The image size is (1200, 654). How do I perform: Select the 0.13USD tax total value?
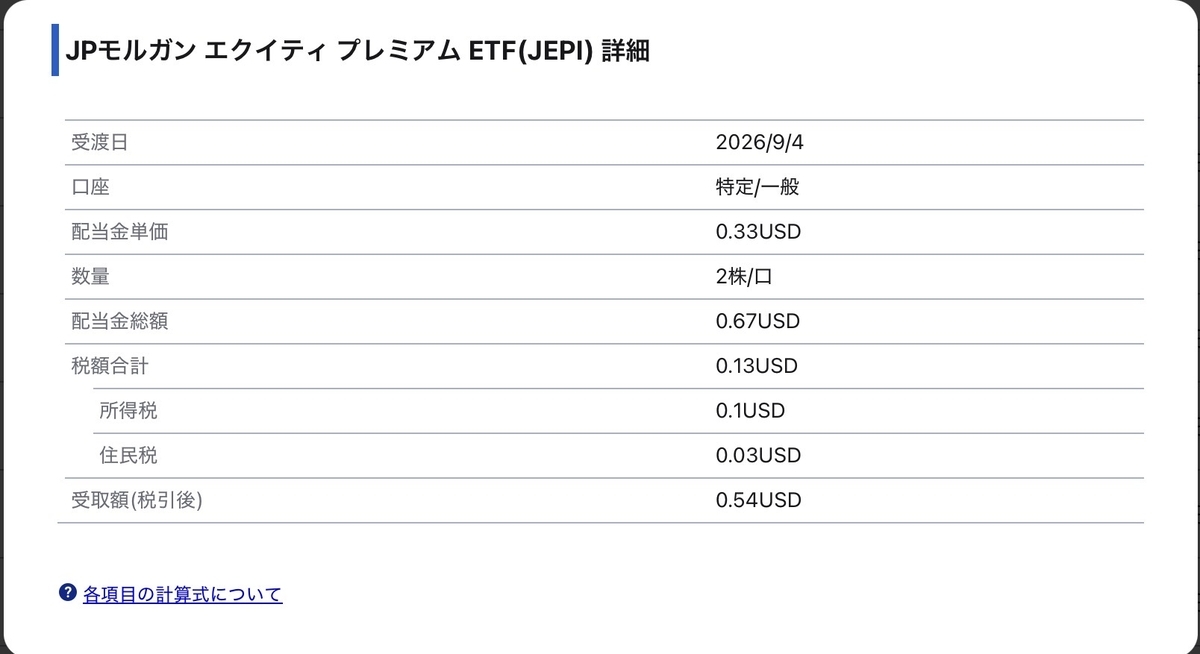pos(757,366)
